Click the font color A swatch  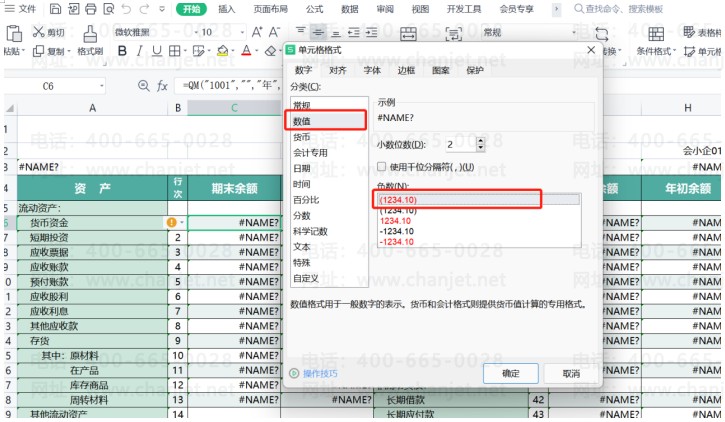(246, 51)
